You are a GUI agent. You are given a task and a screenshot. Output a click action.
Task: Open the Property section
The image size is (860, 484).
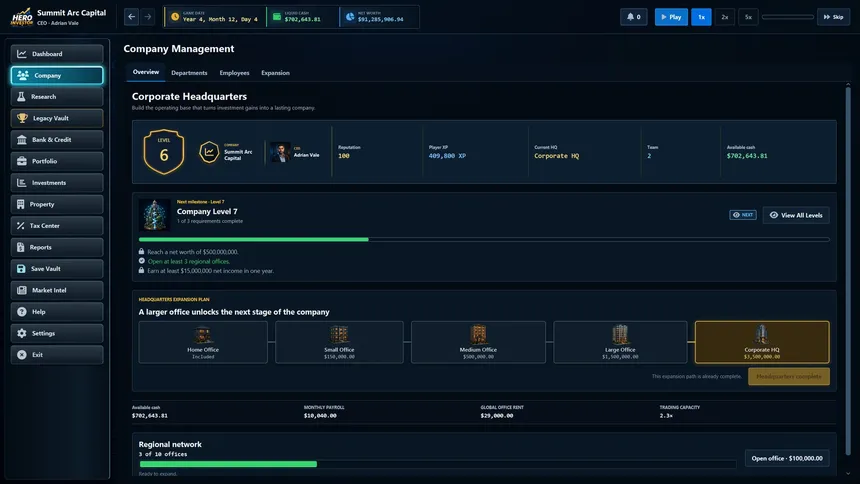point(56,204)
